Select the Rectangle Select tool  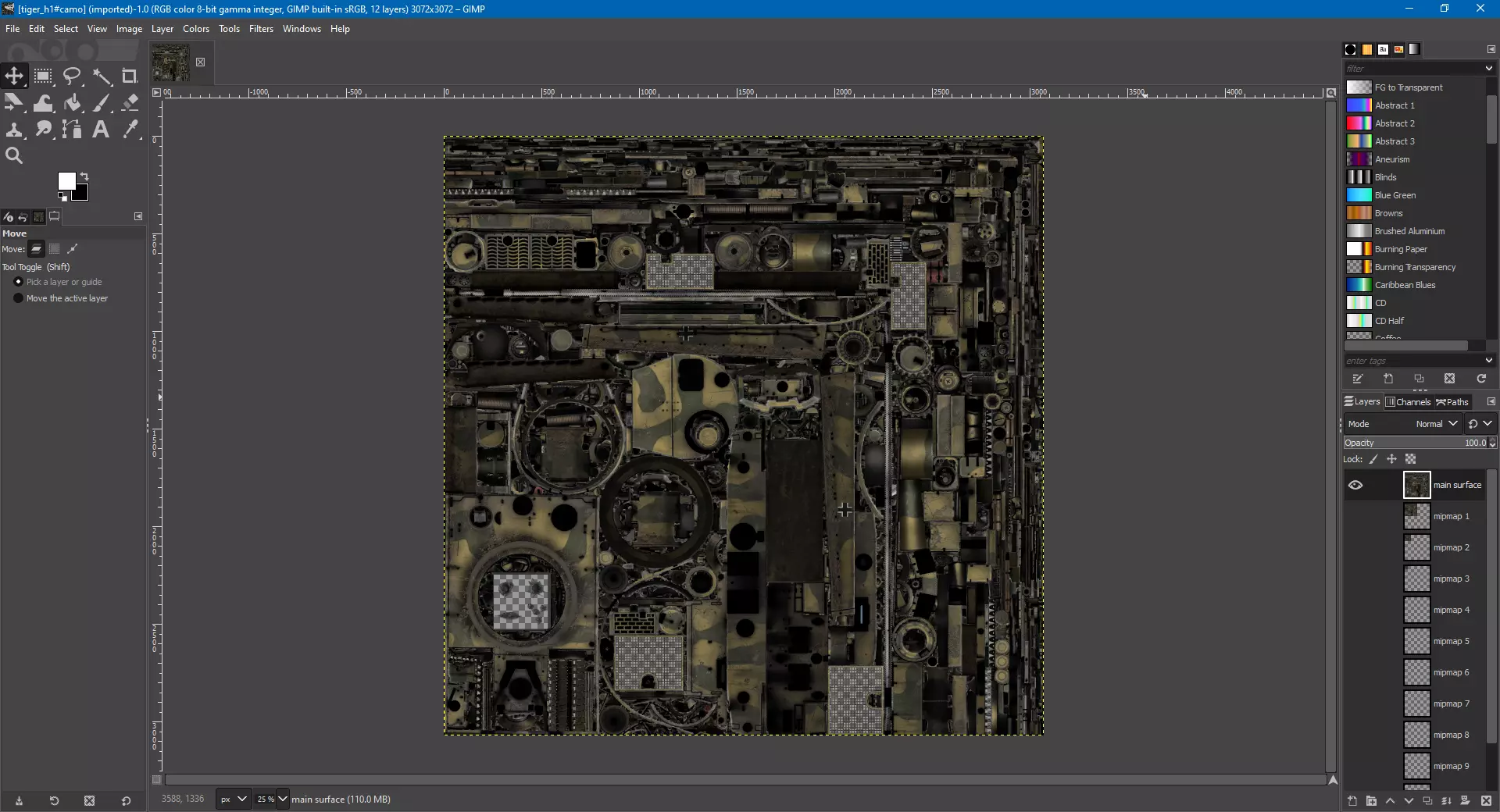coord(43,77)
